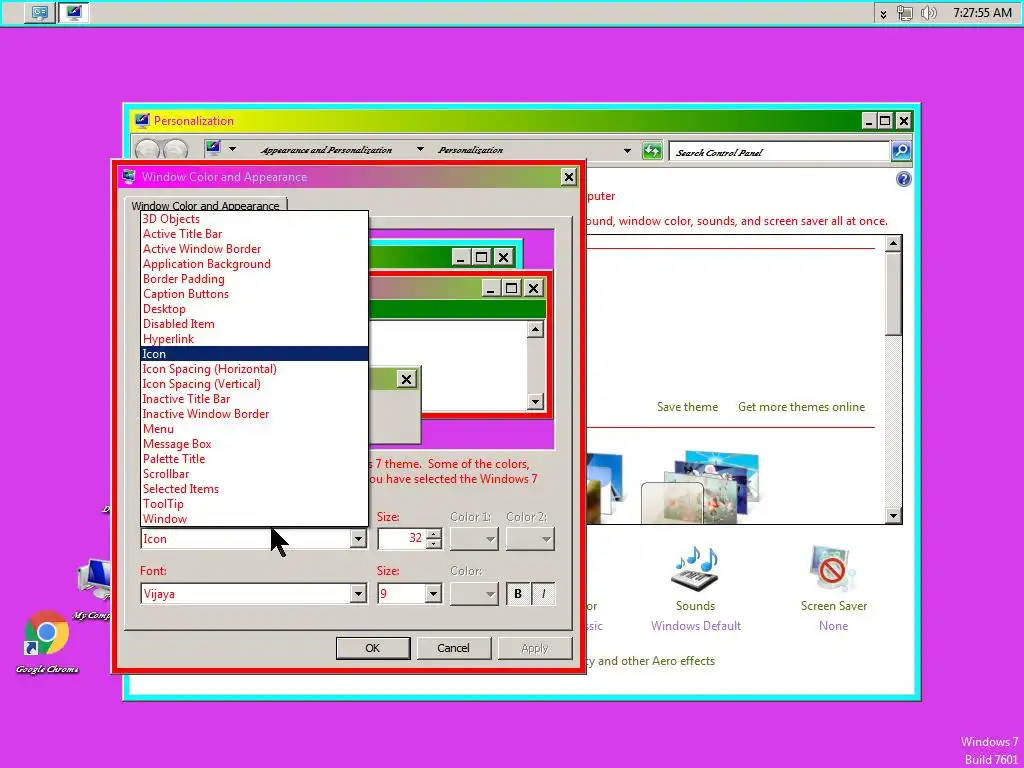Click the disabled Apply button

535,648
